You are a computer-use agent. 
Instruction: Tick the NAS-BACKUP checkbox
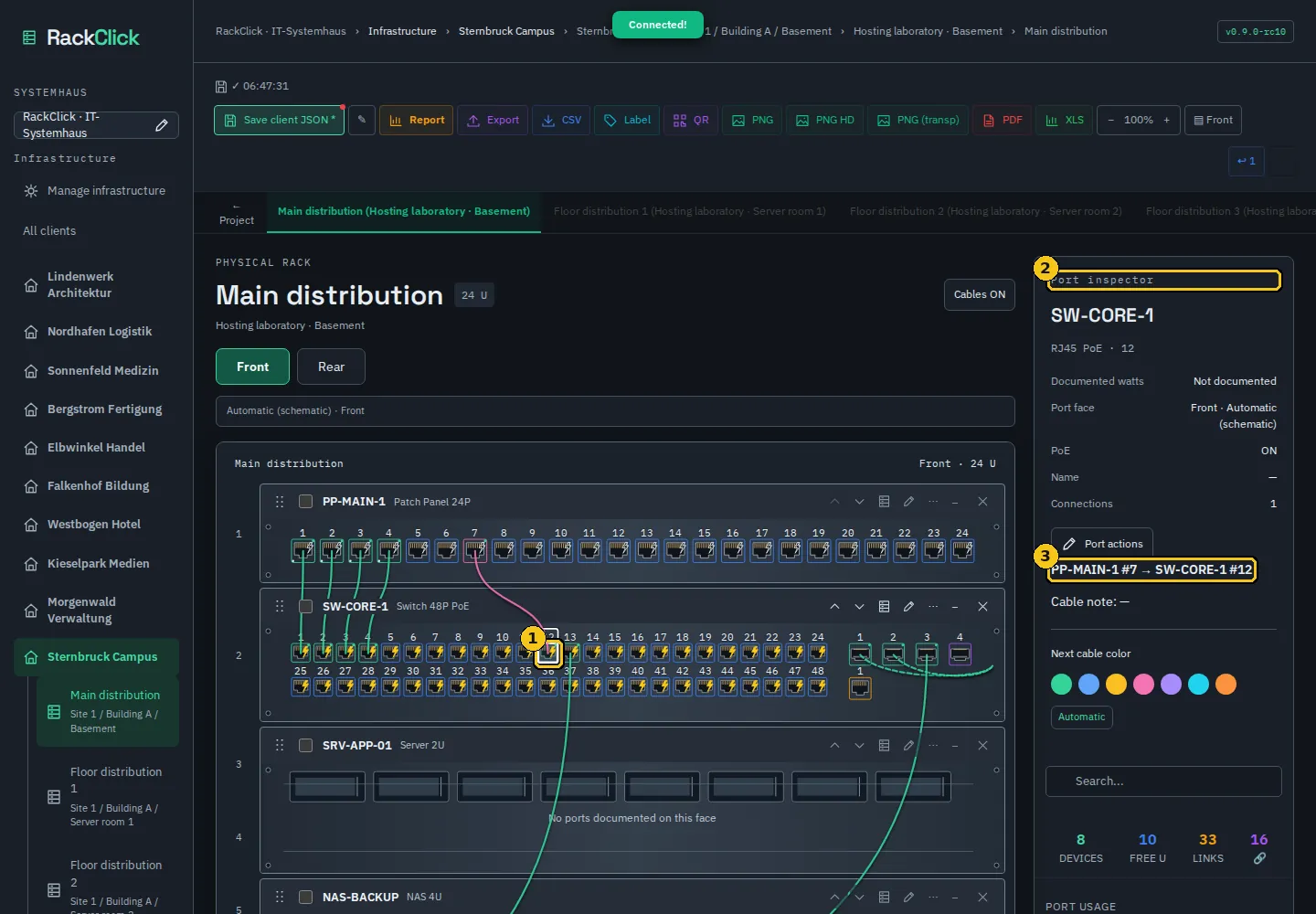pyautogui.click(x=306, y=898)
